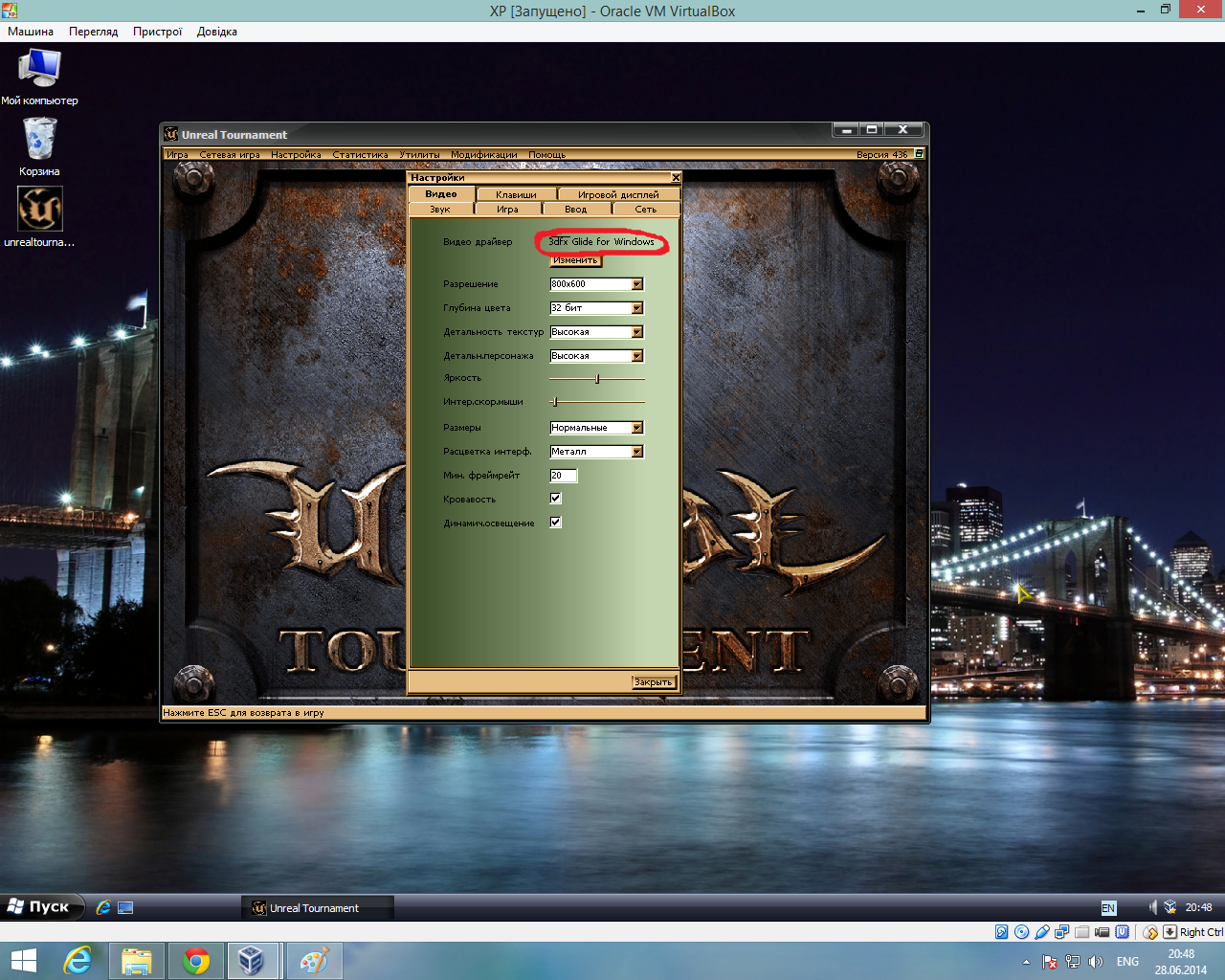The image size is (1225, 980).
Task: Click the XP tray speaker volume icon
Action: click(x=1153, y=907)
